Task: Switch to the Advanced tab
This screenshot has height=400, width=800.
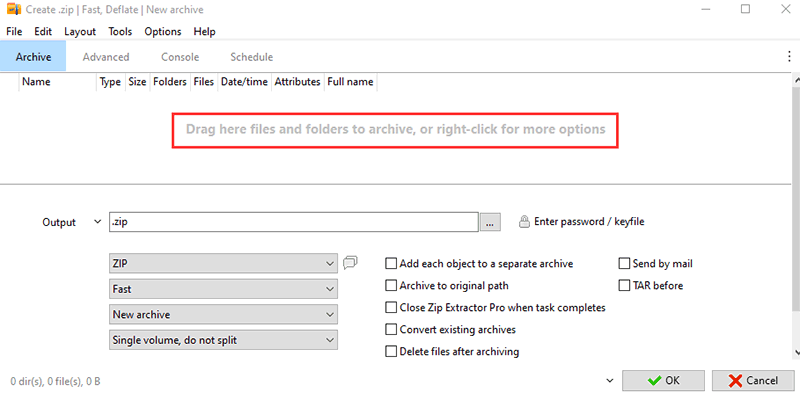Action: pos(106,57)
